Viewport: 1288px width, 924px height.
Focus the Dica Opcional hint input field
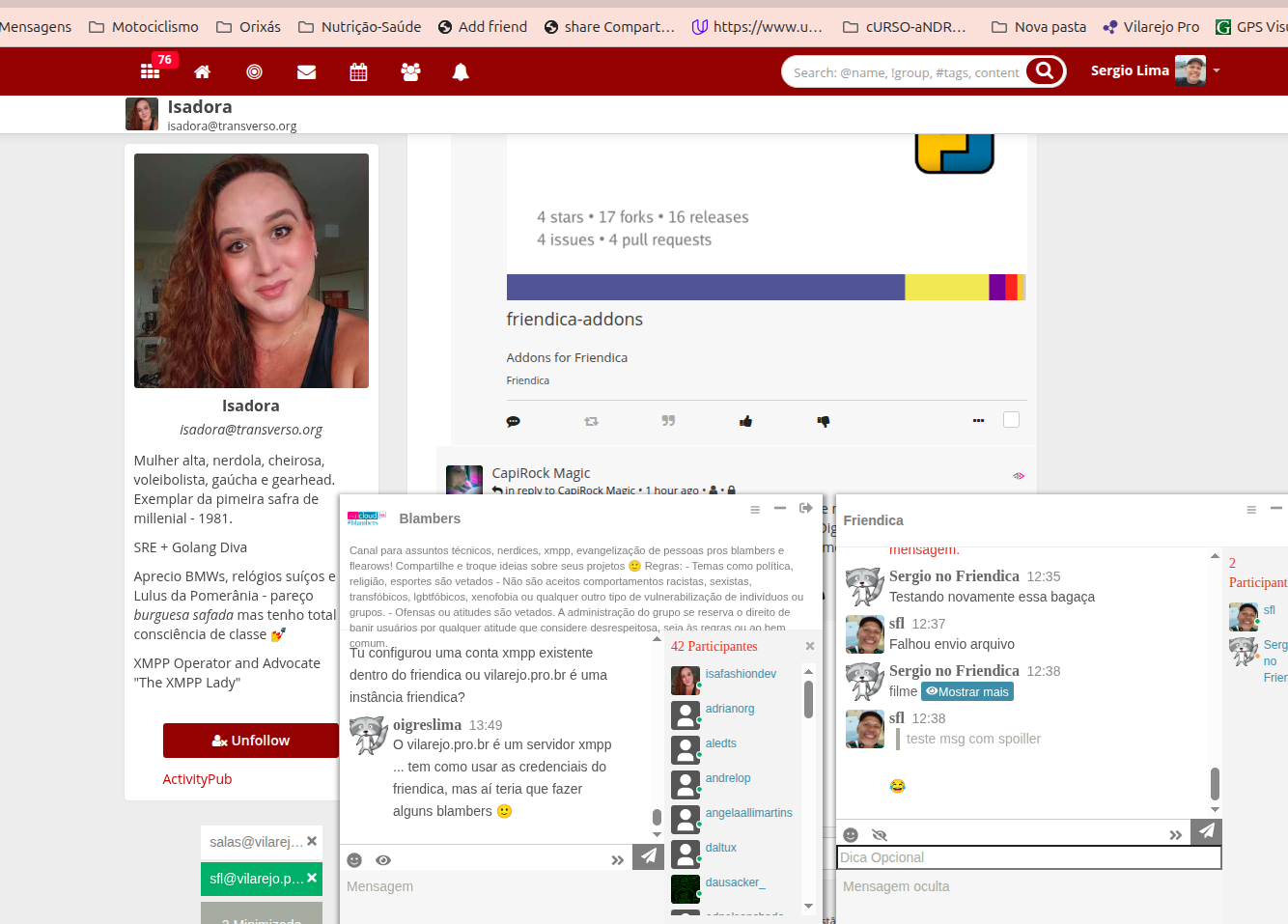point(1028,857)
